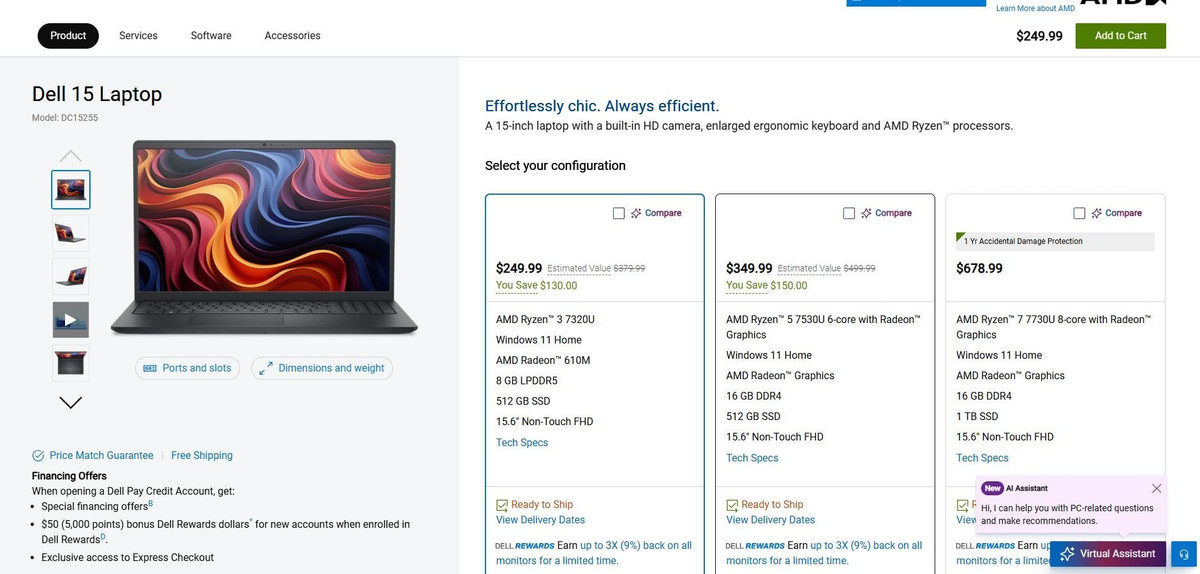Check Compare for the $249.99 configuration
The width and height of the screenshot is (1200, 574).
[619, 213]
